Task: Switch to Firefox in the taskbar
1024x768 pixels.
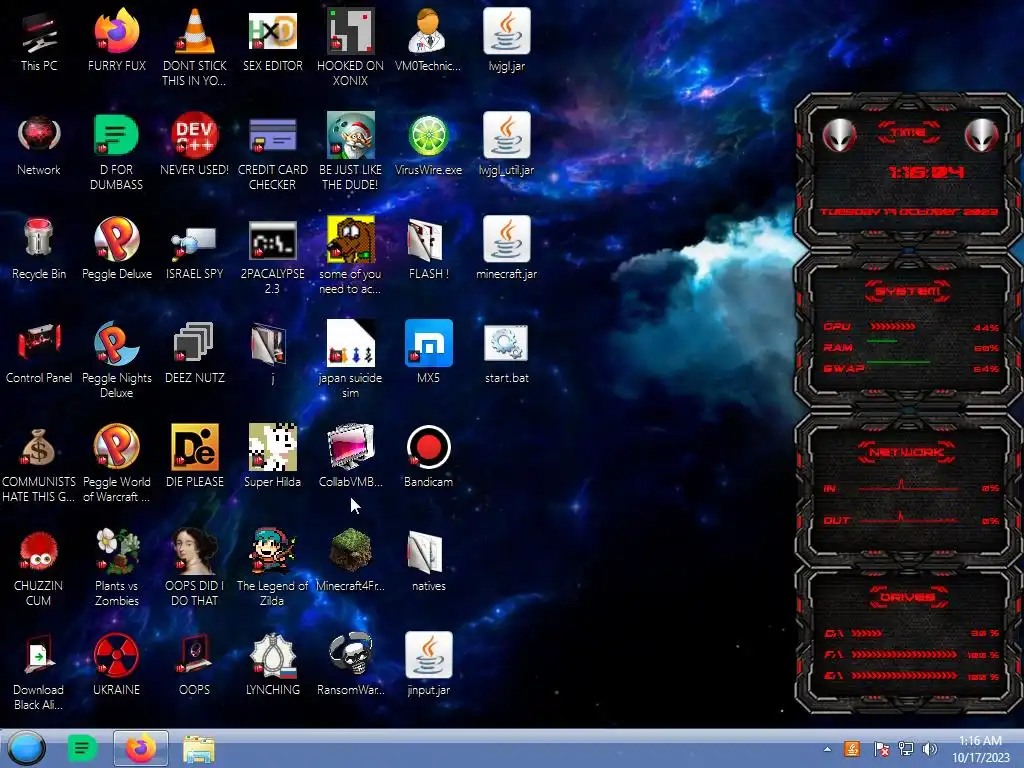Action: (140, 748)
